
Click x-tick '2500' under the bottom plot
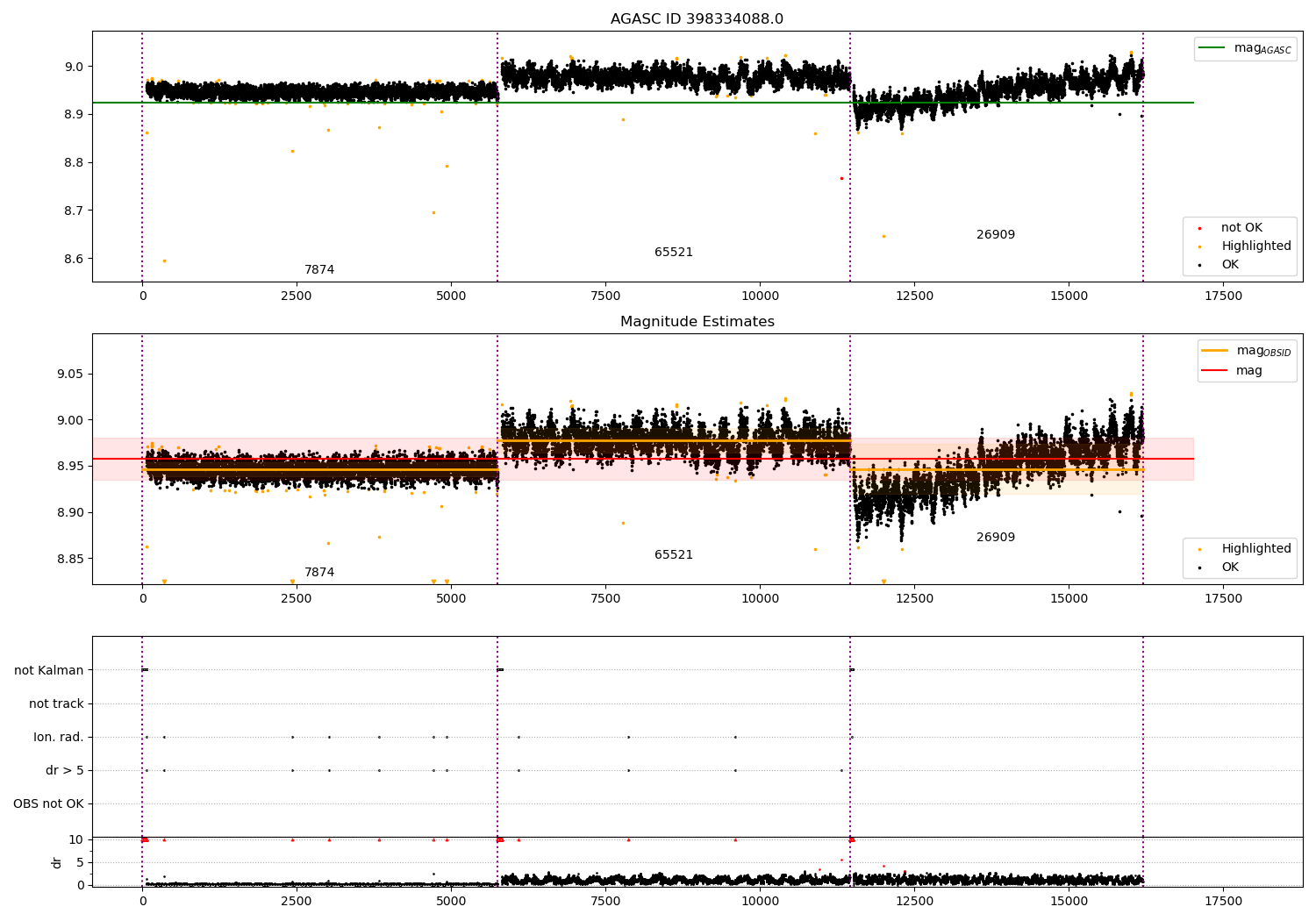click(297, 902)
